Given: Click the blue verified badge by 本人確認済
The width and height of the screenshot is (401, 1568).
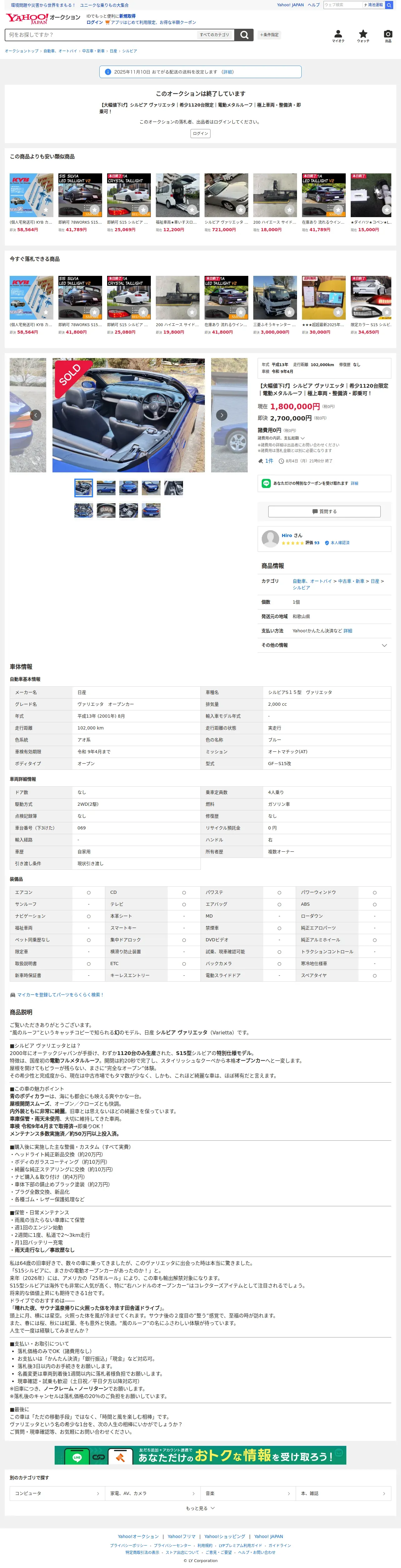Looking at the screenshot, I should point(327,543).
